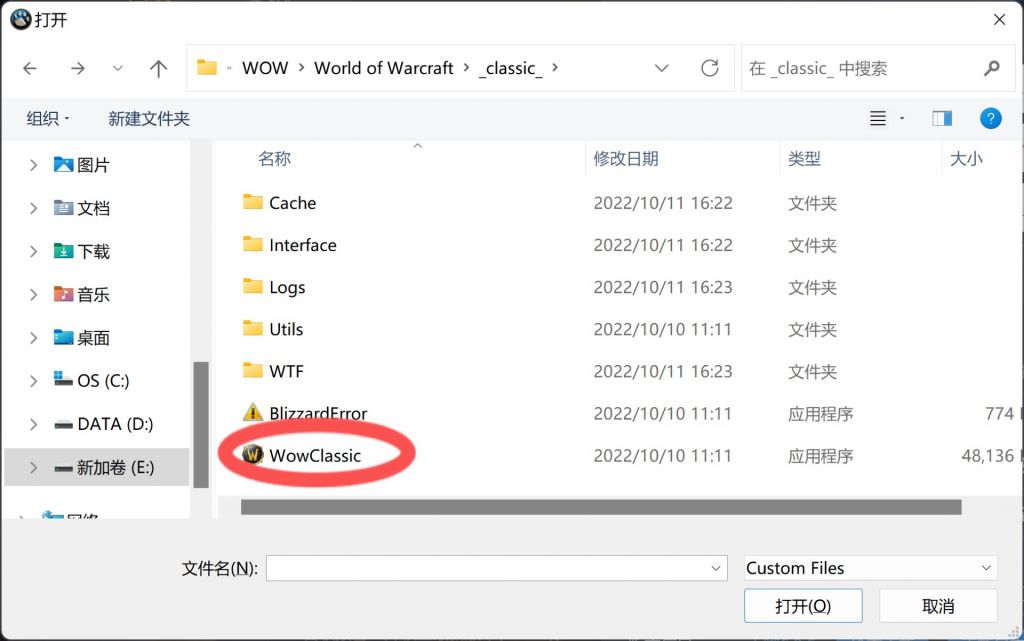Click the Logs date 2022/10/11 16:23
This screenshot has height=641, width=1024.
click(x=663, y=287)
